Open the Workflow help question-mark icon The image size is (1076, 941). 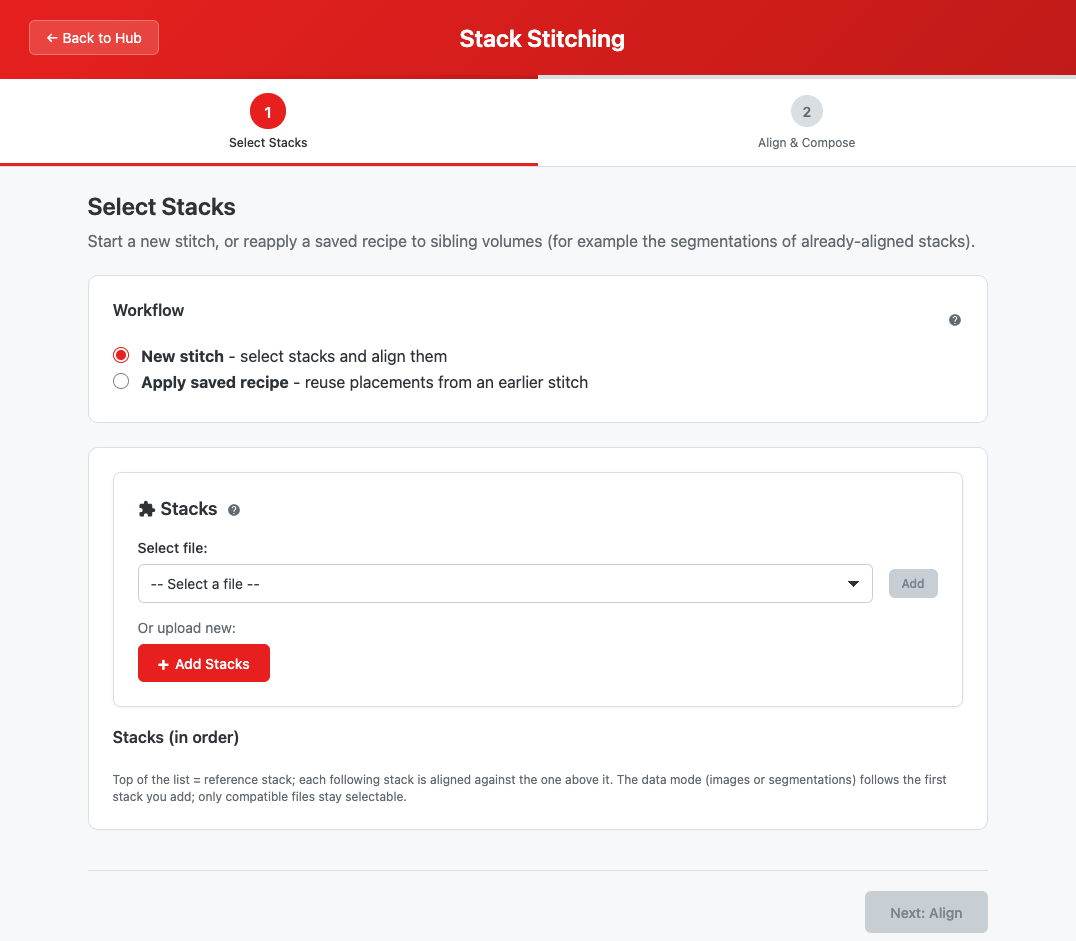(955, 320)
